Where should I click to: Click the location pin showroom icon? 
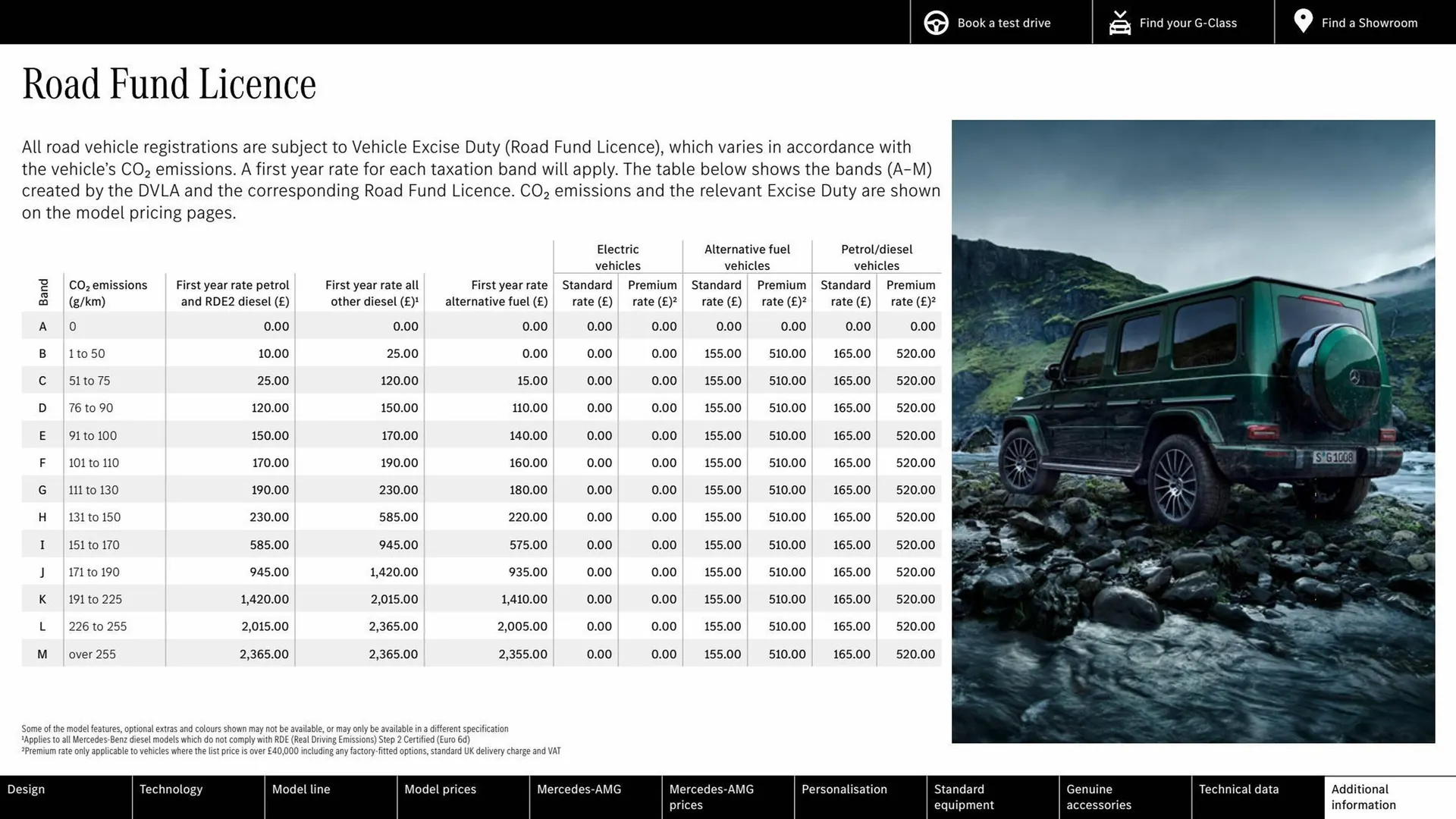(x=1303, y=21)
